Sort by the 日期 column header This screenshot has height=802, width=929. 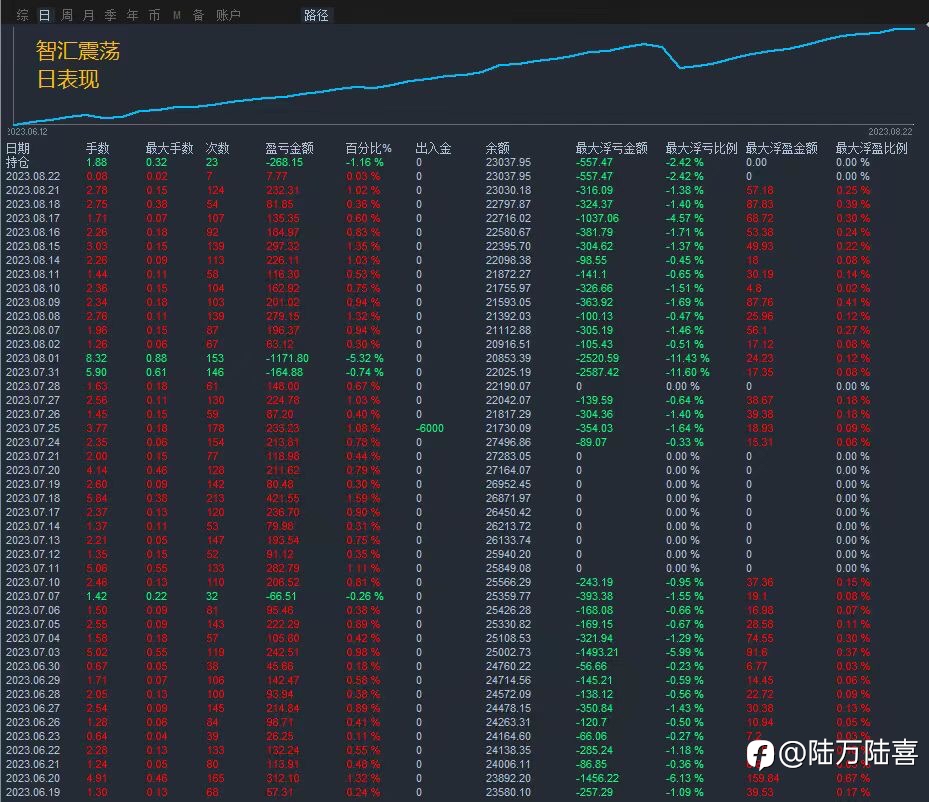(x=18, y=148)
